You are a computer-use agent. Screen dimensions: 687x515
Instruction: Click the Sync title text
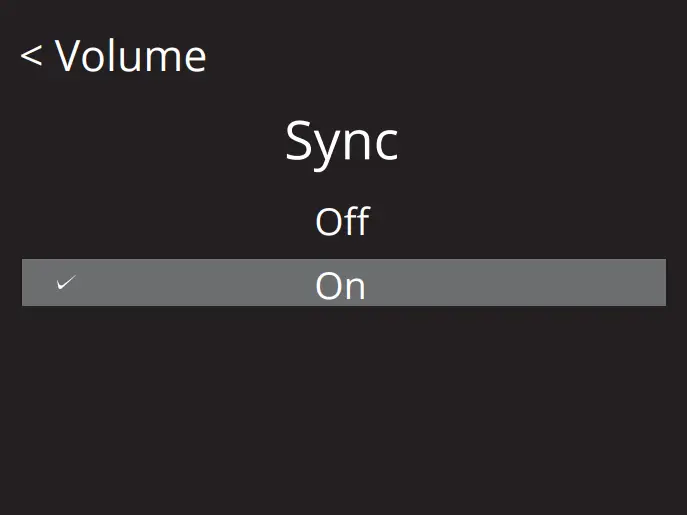[342, 142]
